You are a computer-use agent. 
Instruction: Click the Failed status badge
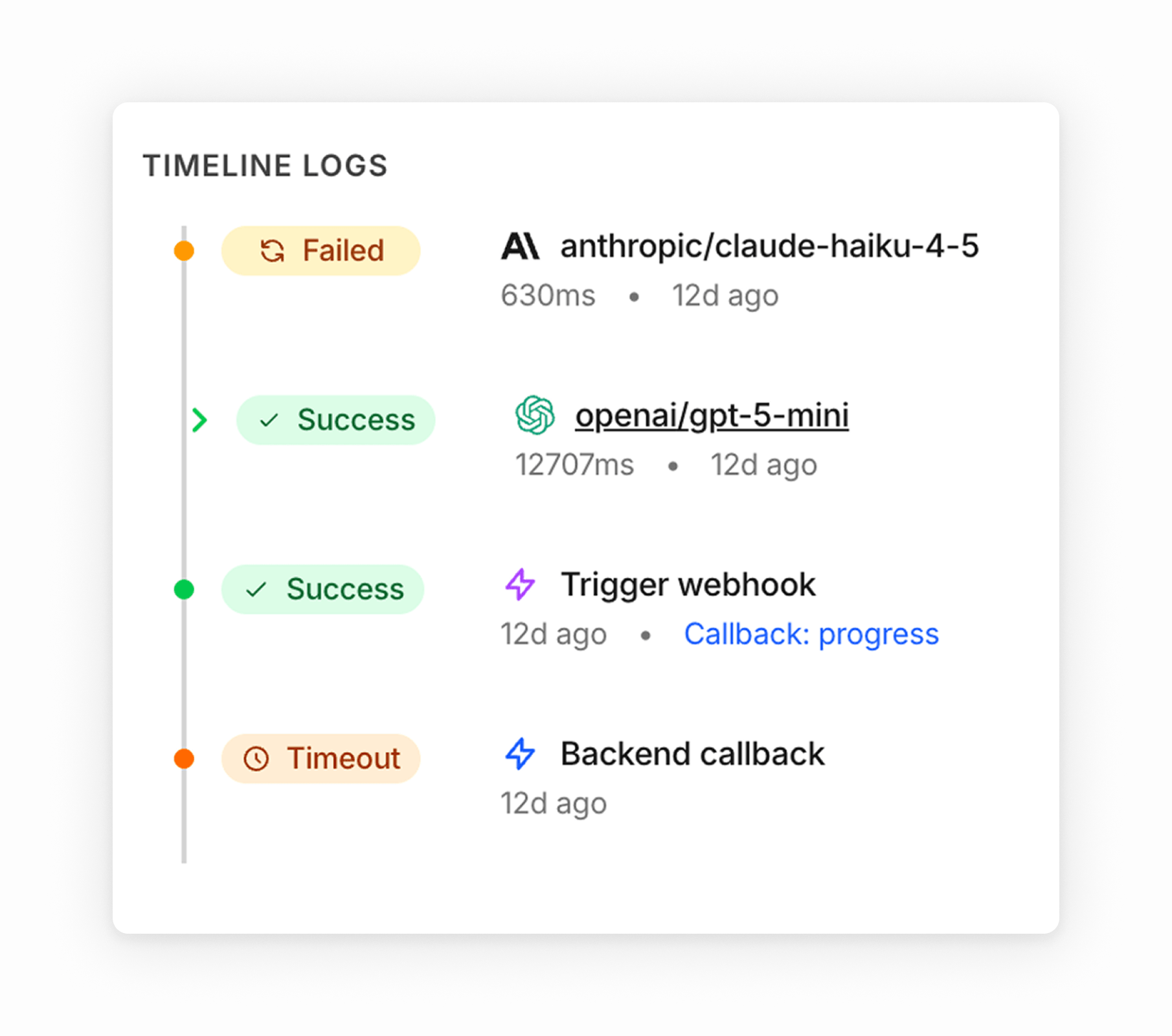tap(321, 251)
